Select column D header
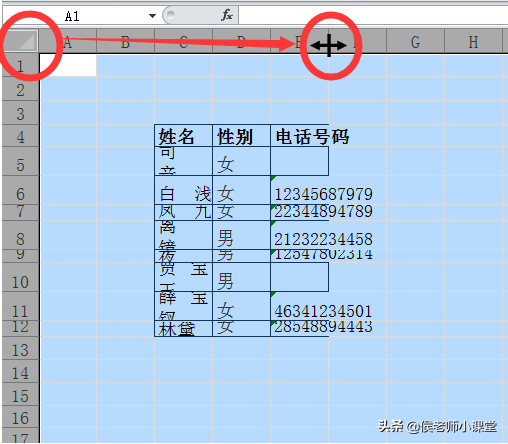The image size is (508, 444). pos(242,41)
